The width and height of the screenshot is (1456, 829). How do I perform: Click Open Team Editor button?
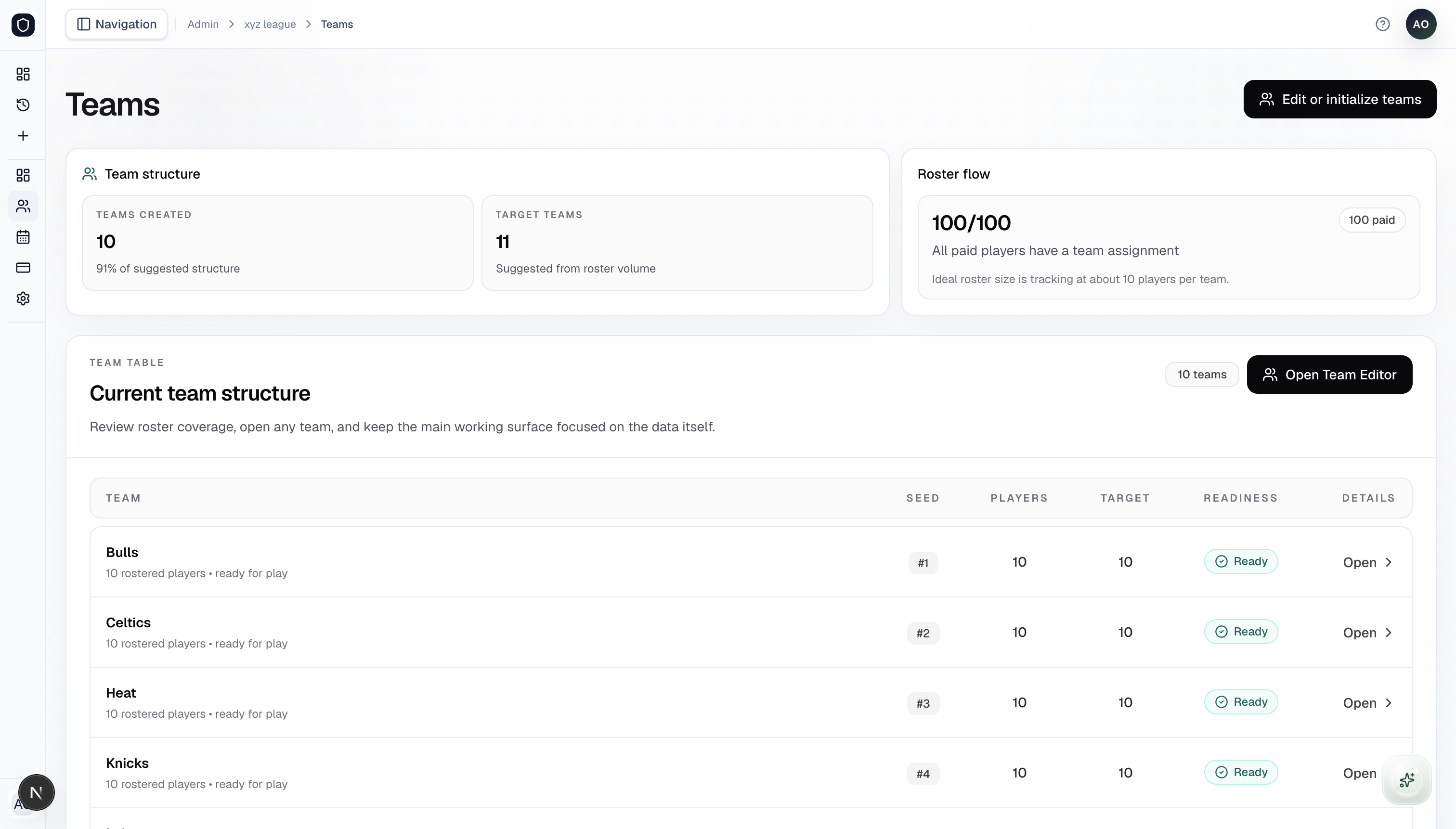pos(1329,375)
